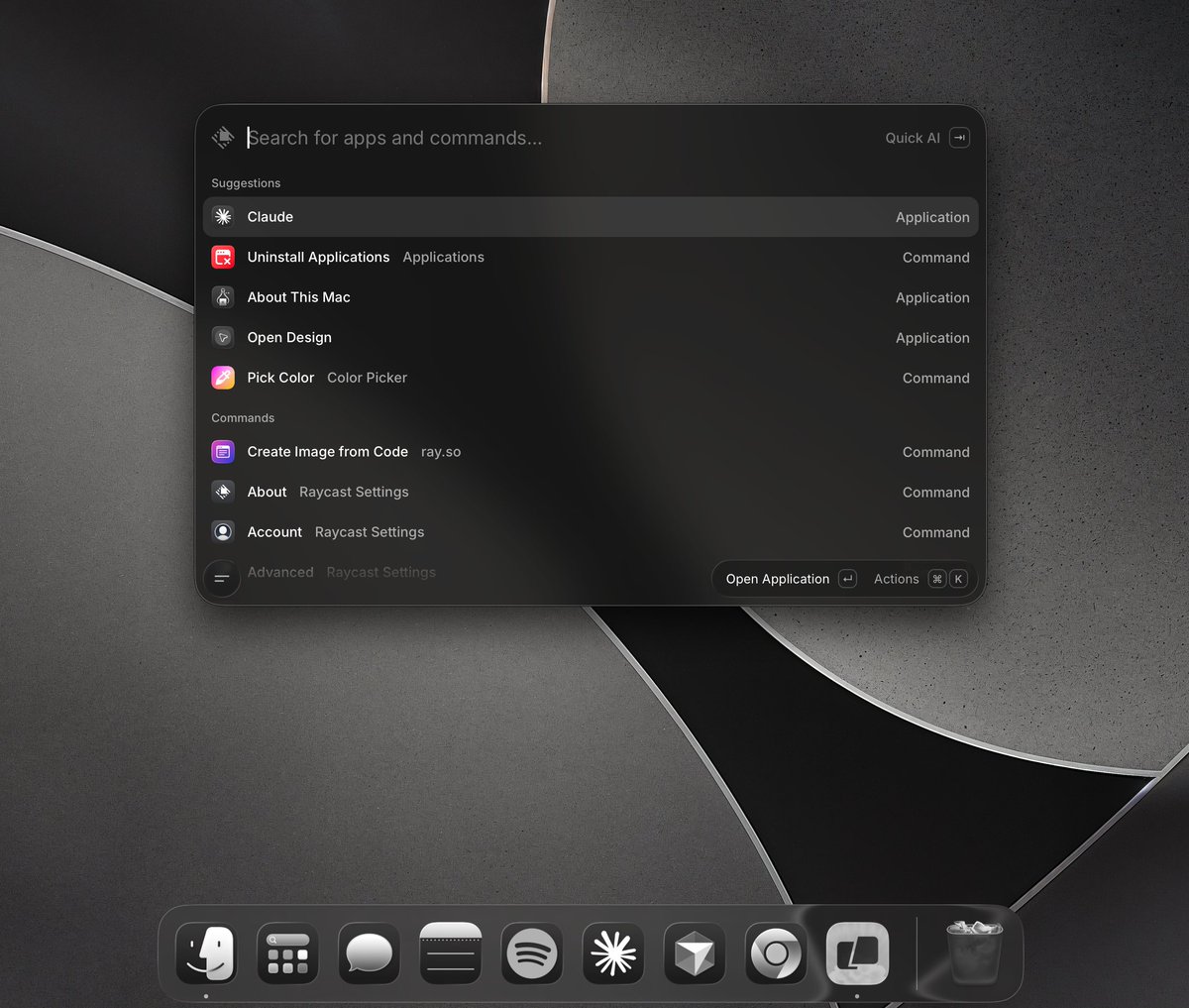Open Messages from the Dock
Image resolution: width=1189 pixels, height=1008 pixels.
369,953
